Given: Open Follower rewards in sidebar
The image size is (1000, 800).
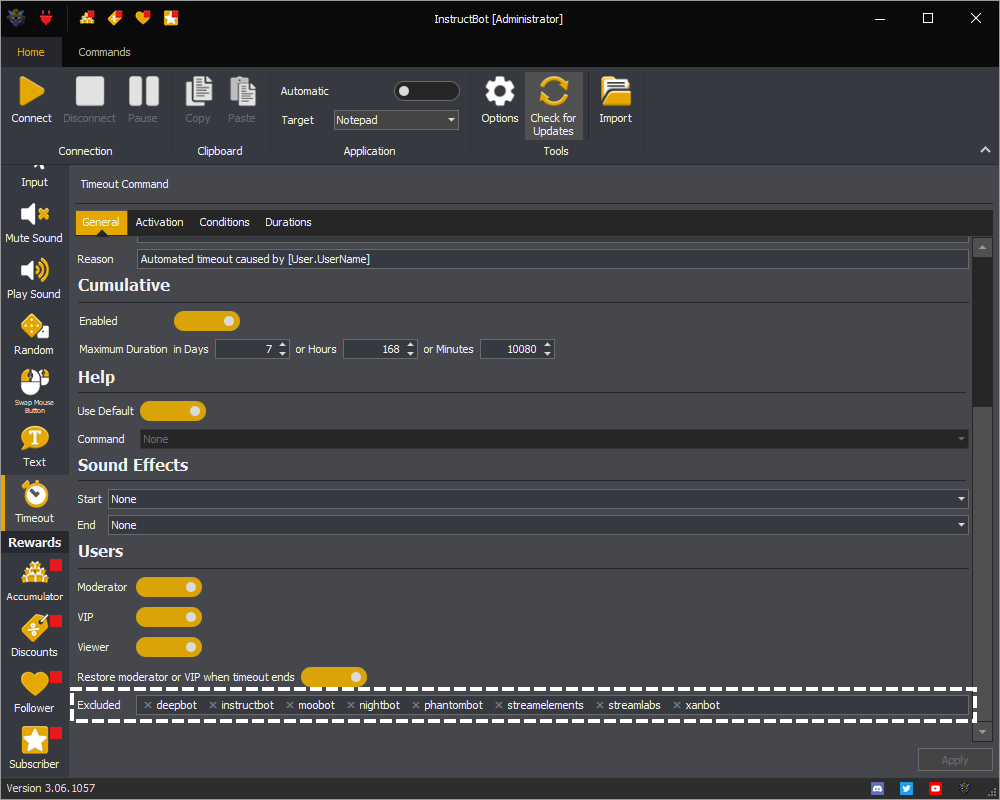Looking at the screenshot, I should (34, 692).
